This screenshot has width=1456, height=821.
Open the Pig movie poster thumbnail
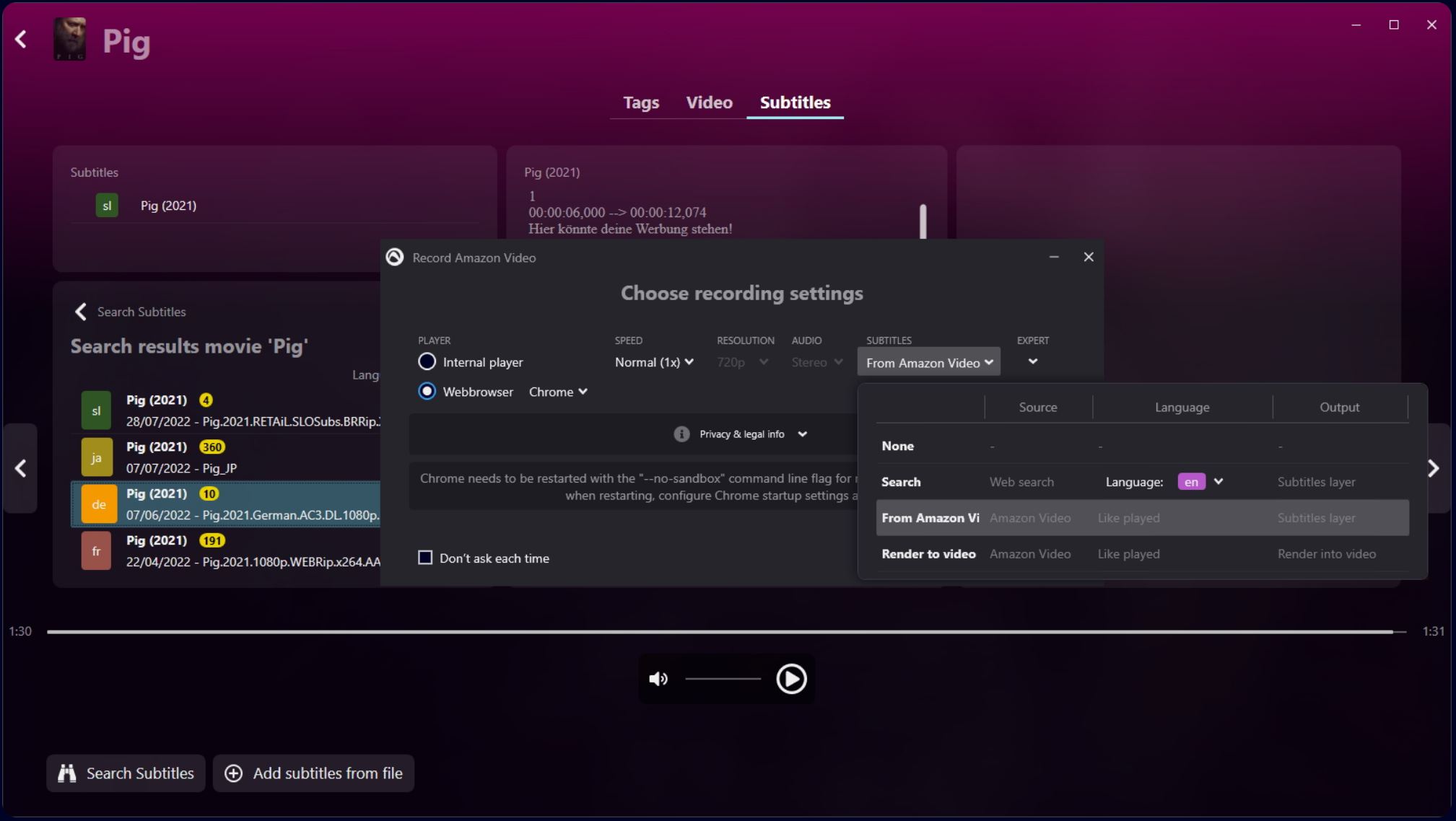[x=69, y=40]
